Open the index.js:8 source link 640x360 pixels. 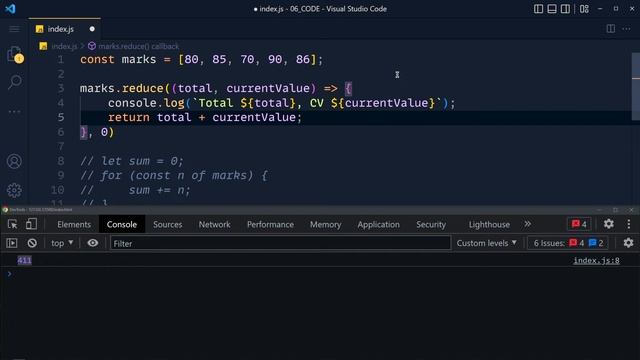click(596, 260)
